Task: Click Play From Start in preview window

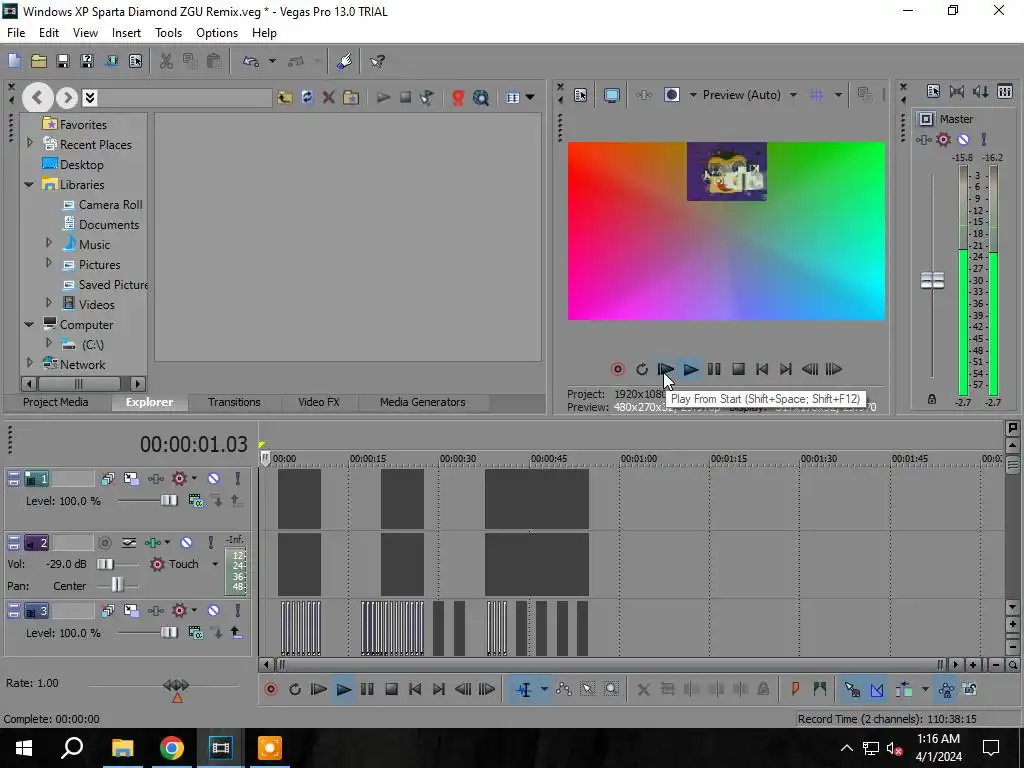Action: [x=665, y=369]
